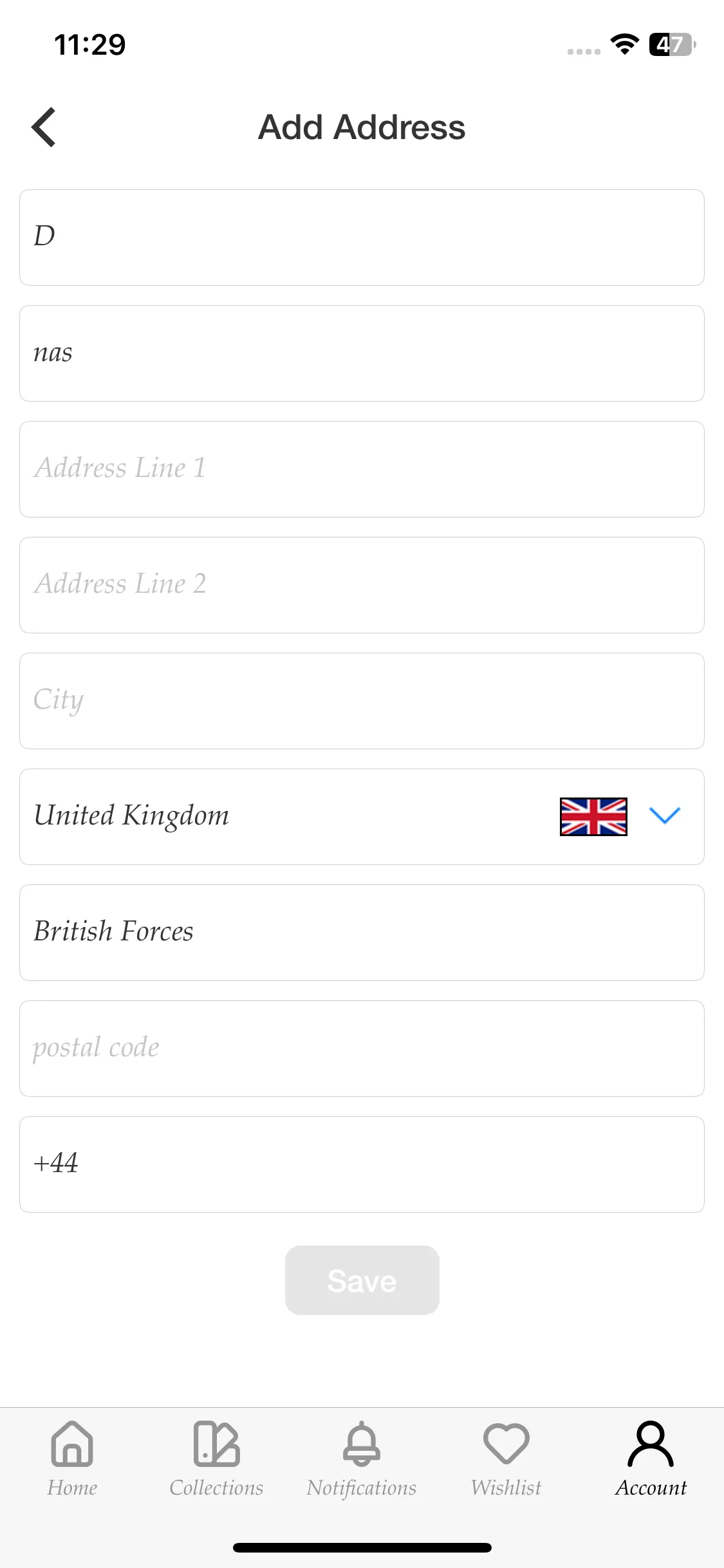Focus the phone field with +44

tap(362, 1164)
